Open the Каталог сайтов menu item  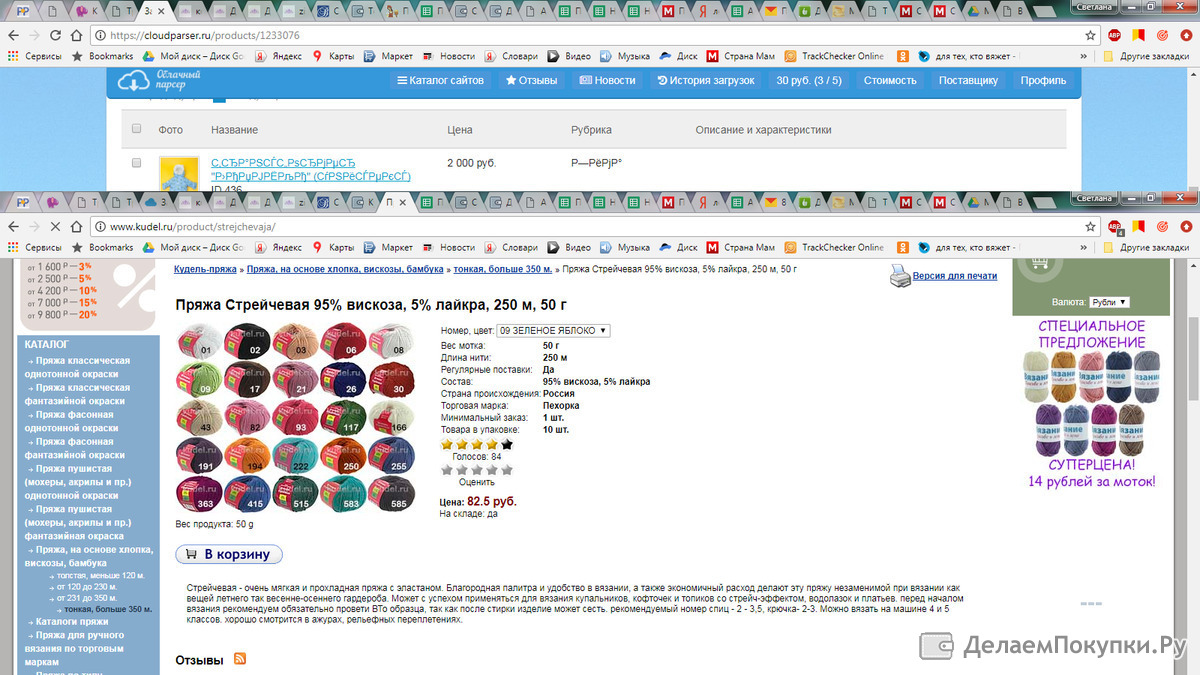coord(440,80)
